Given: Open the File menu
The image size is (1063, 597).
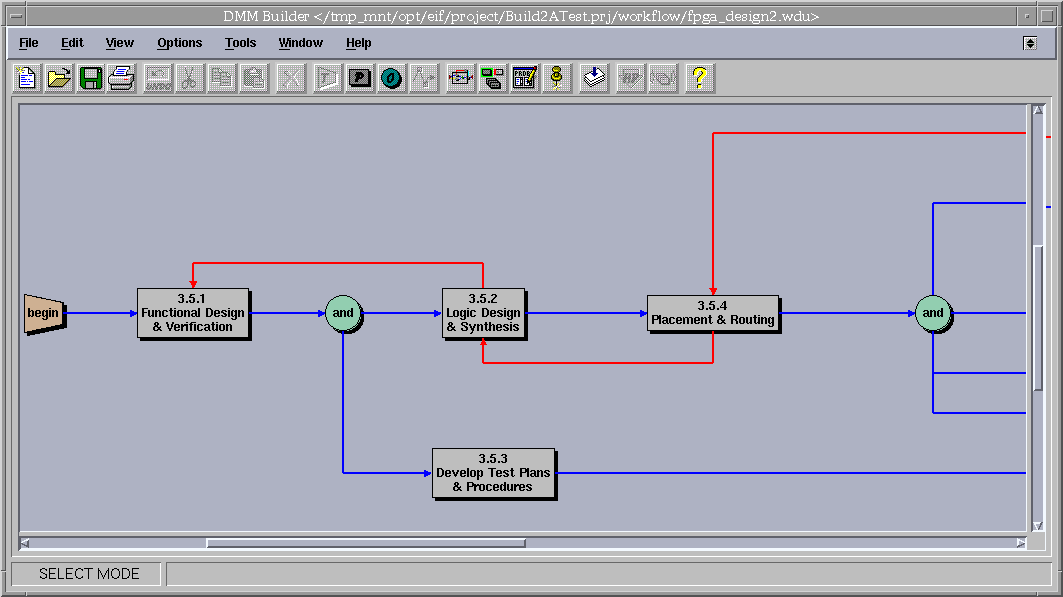Looking at the screenshot, I should tap(29, 43).
